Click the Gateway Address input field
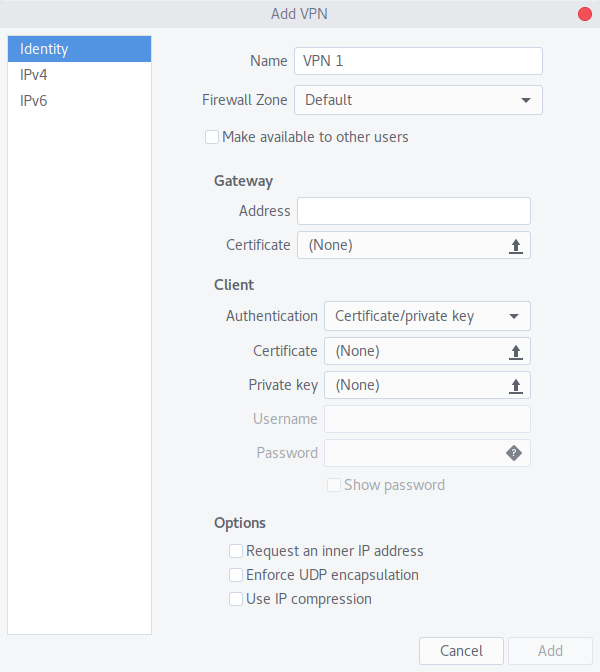 [414, 211]
